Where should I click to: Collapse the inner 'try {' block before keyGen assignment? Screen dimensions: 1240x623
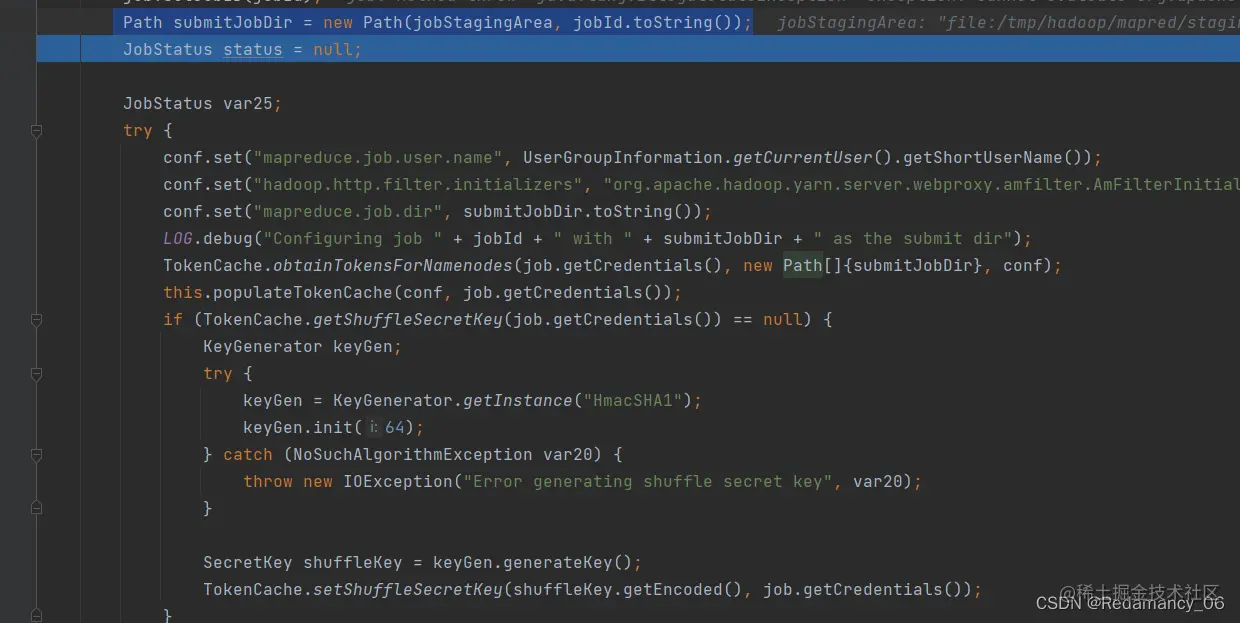pyautogui.click(x=37, y=374)
